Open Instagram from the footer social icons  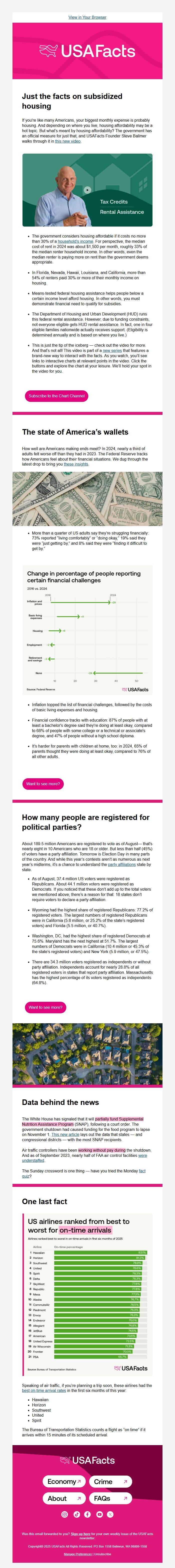(x=65, y=1515)
